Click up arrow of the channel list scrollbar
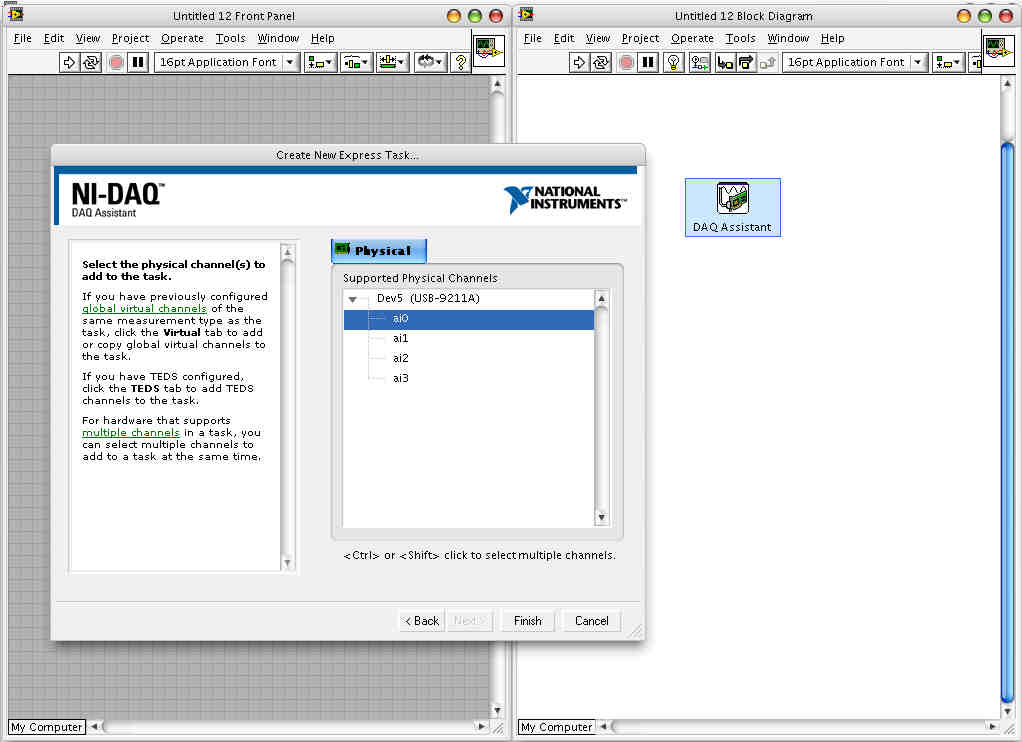Viewport: 1022px width, 742px height. (x=602, y=299)
